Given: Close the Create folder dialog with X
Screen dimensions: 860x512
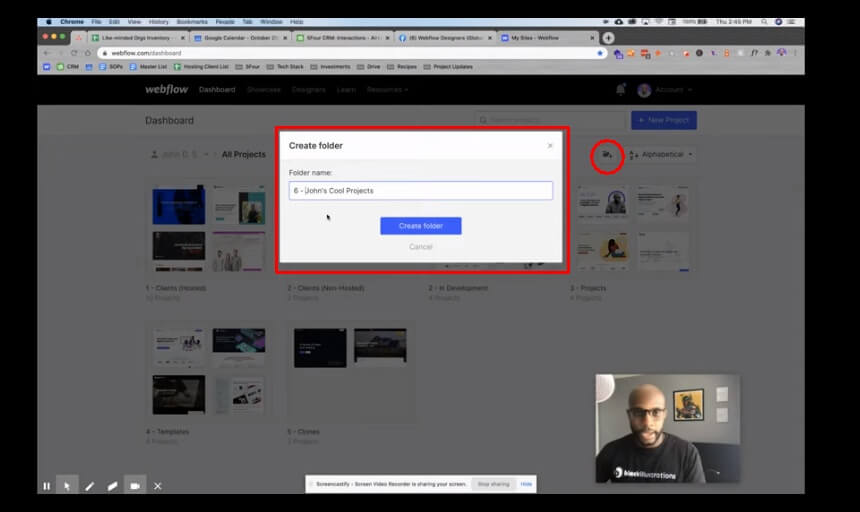Looking at the screenshot, I should [x=550, y=146].
